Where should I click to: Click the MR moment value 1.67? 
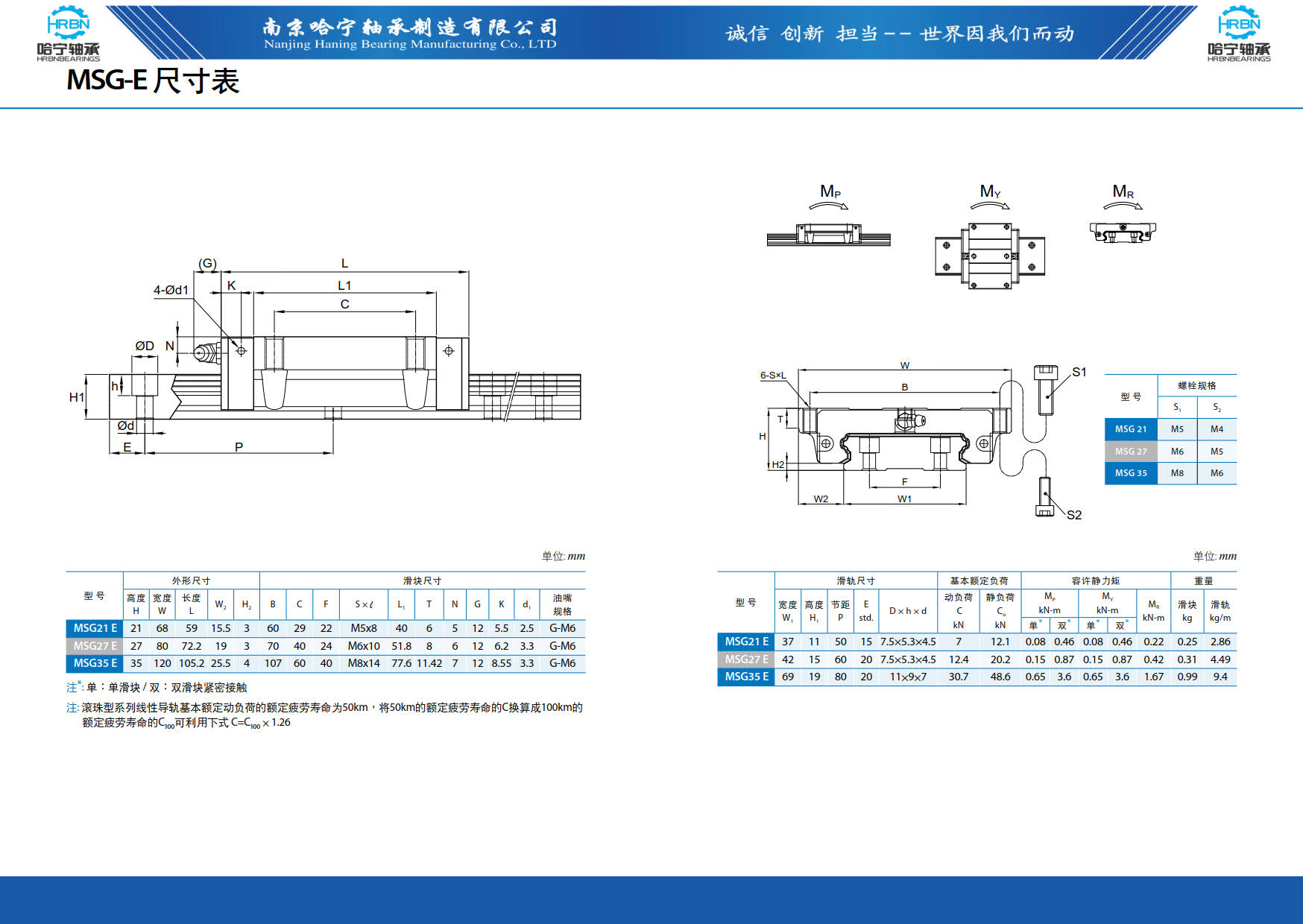click(x=1153, y=677)
